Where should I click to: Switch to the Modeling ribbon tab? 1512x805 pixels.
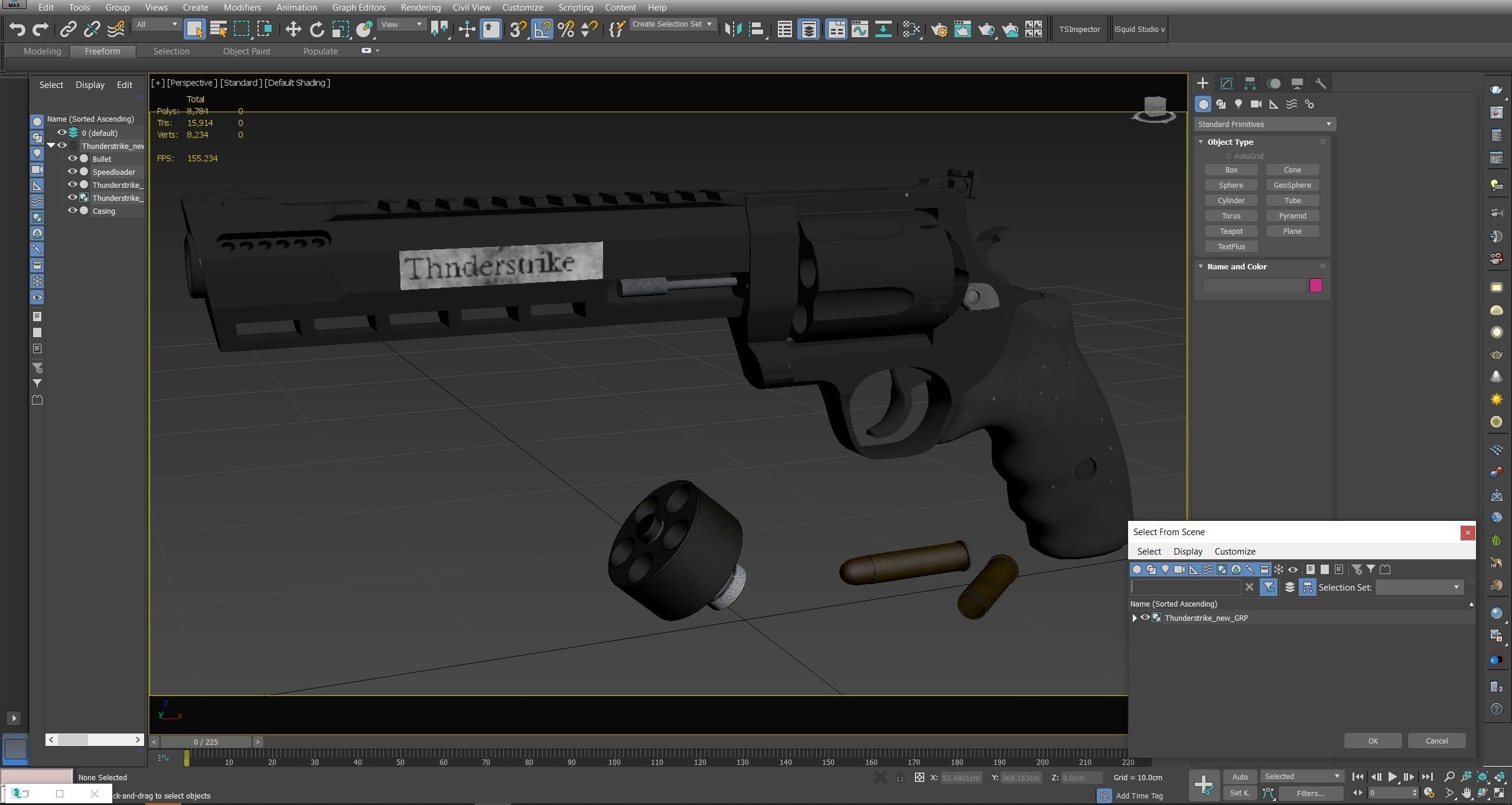[x=42, y=51]
